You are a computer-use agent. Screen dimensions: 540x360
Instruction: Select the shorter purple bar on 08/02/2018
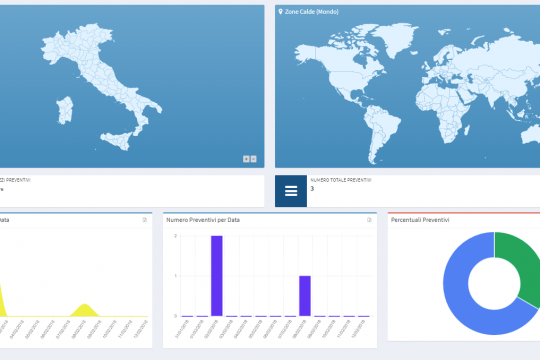pyautogui.click(x=305, y=296)
